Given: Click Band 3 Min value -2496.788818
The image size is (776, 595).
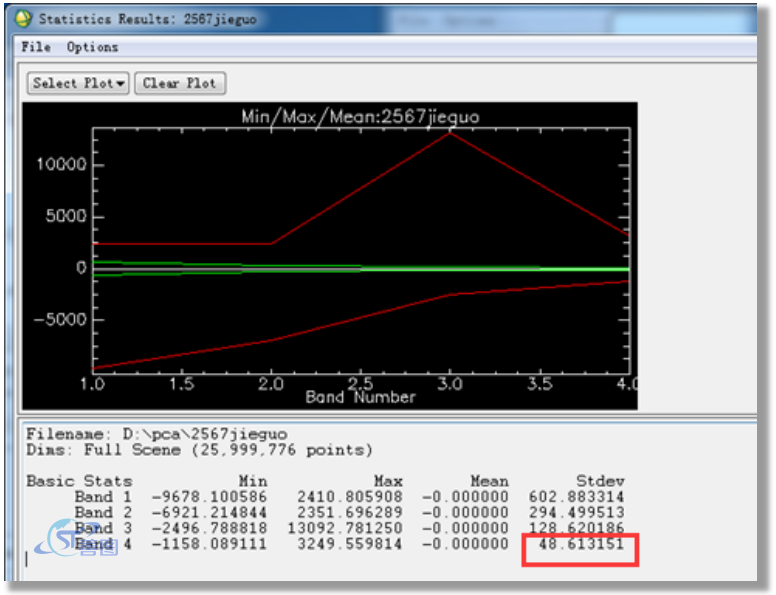Looking at the screenshot, I should coord(209,528).
